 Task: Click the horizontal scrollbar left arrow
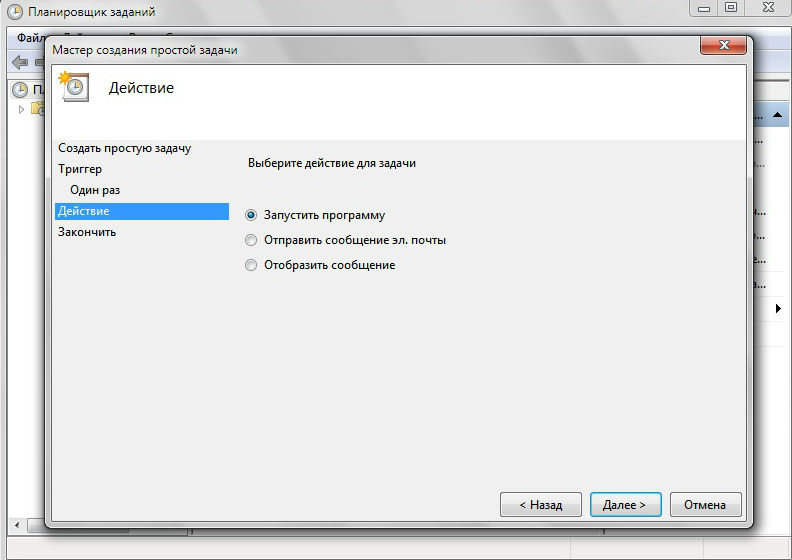pyautogui.click(x=18, y=525)
